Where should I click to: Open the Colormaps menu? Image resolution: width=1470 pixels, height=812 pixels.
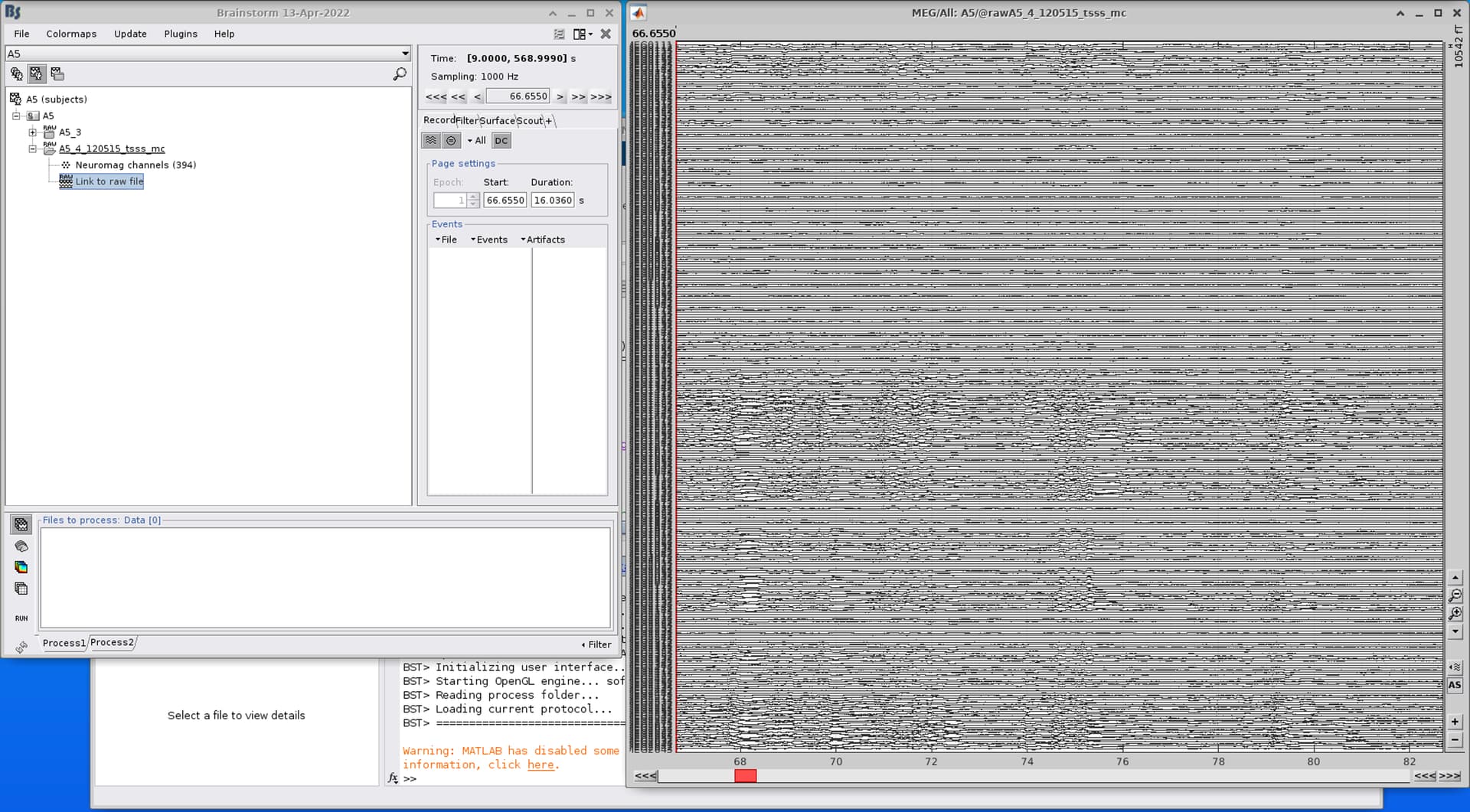[x=71, y=34]
